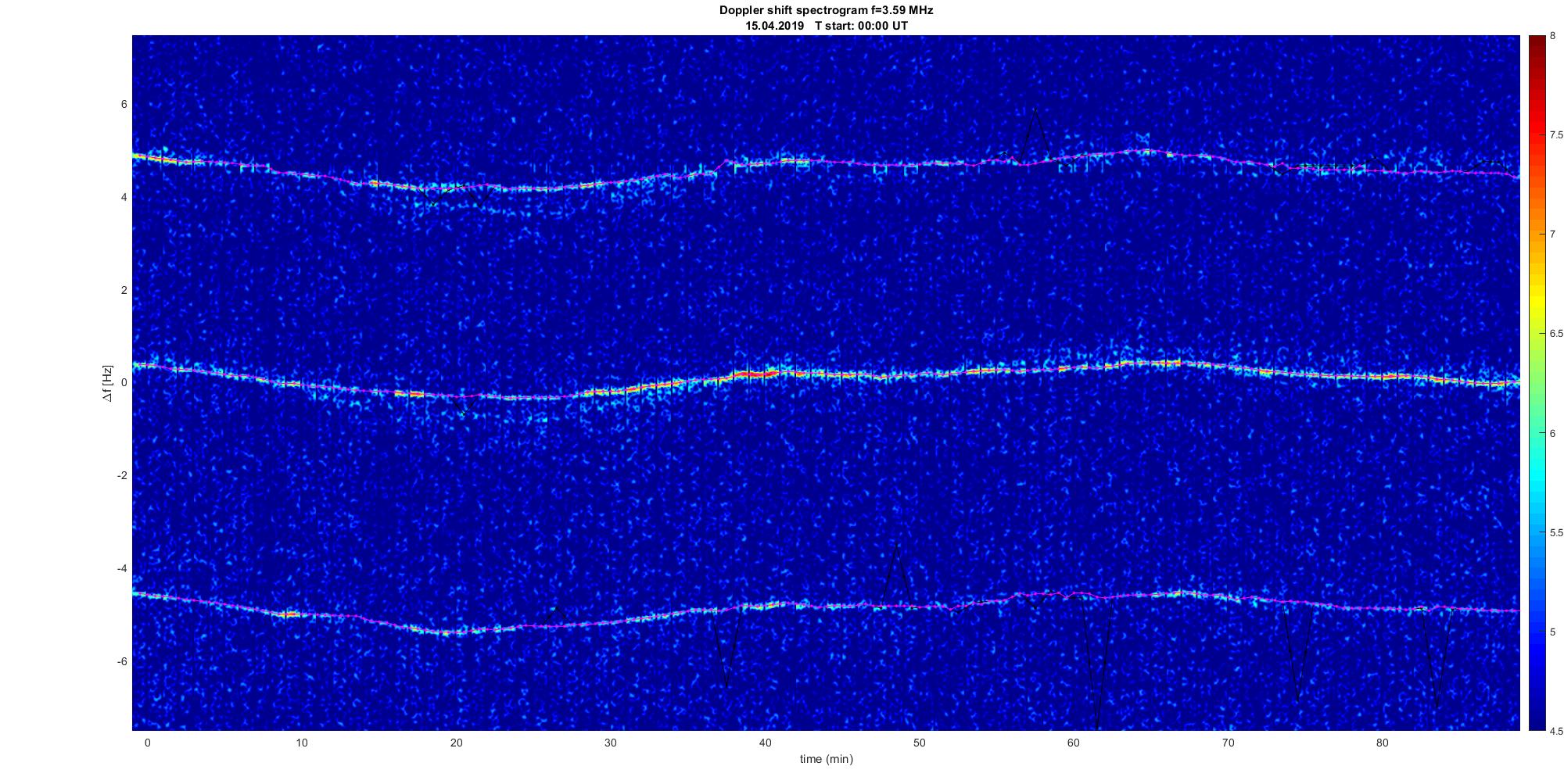Click the colorbar tick label '4.5'
Image resolution: width=1564 pixels, height=784 pixels.
point(1555,732)
